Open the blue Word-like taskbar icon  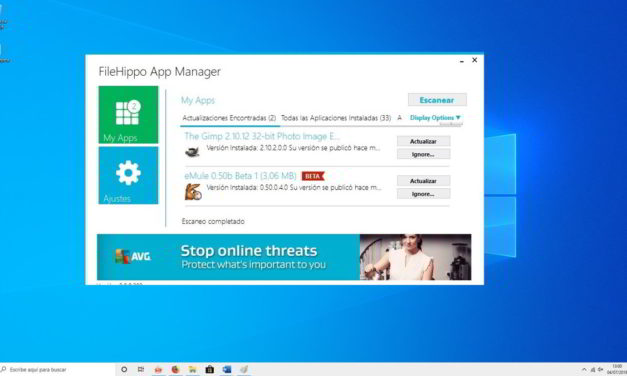(227, 370)
